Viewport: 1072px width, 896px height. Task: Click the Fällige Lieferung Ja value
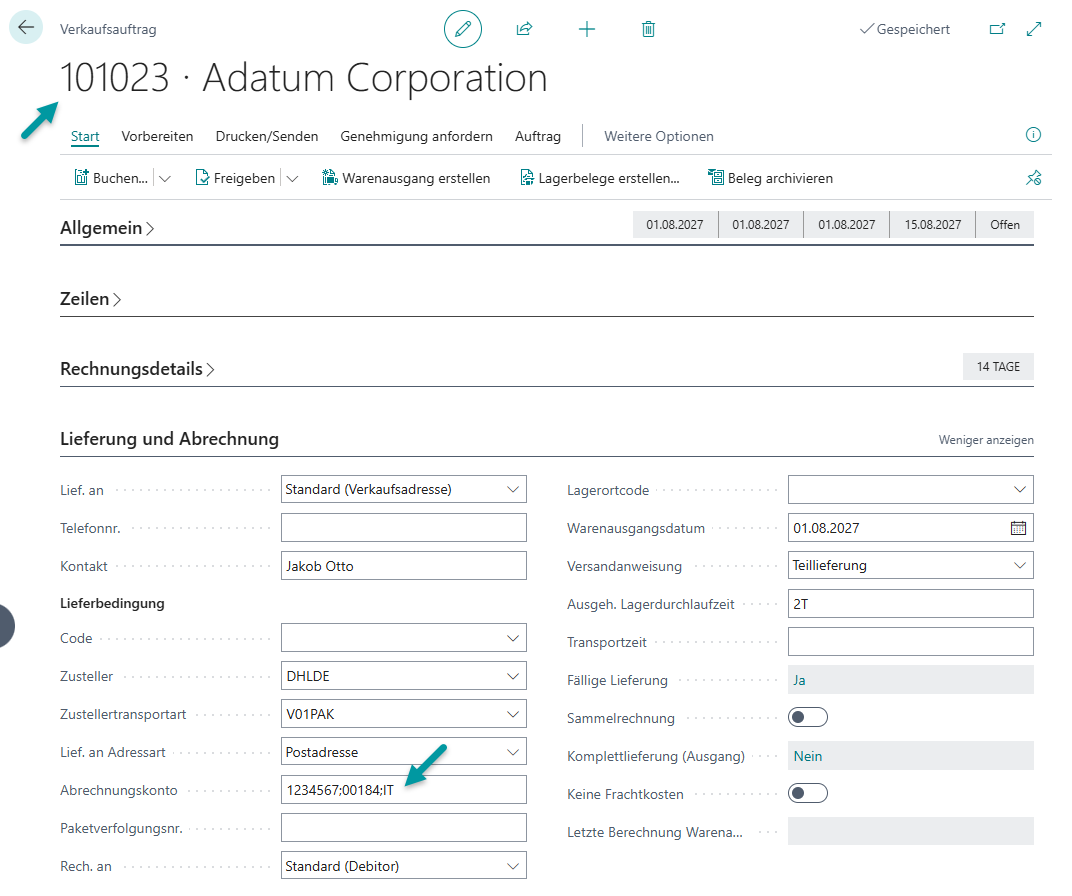pyautogui.click(x=910, y=679)
